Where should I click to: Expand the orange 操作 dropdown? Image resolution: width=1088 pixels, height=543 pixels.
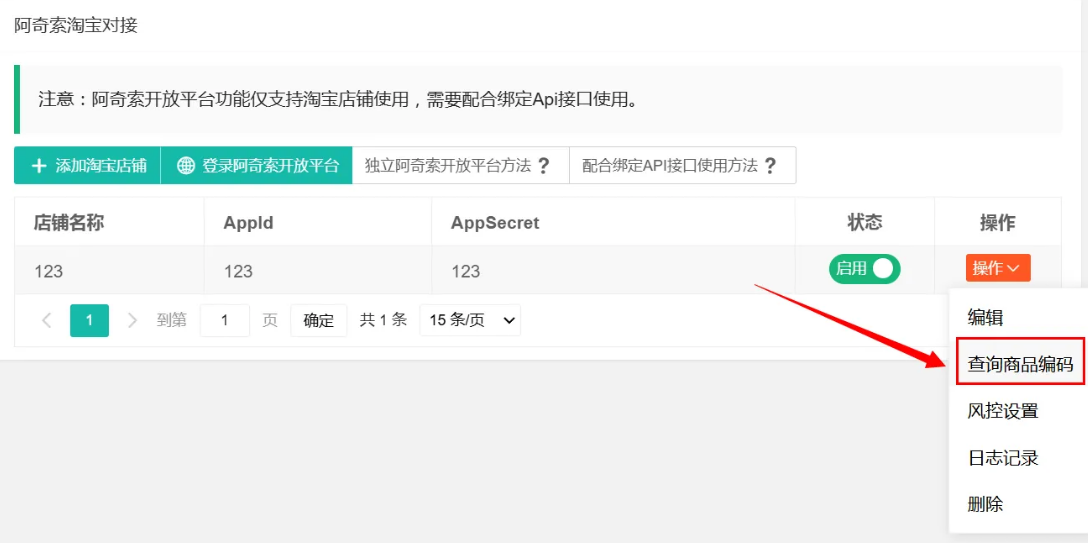pyautogui.click(x=997, y=268)
